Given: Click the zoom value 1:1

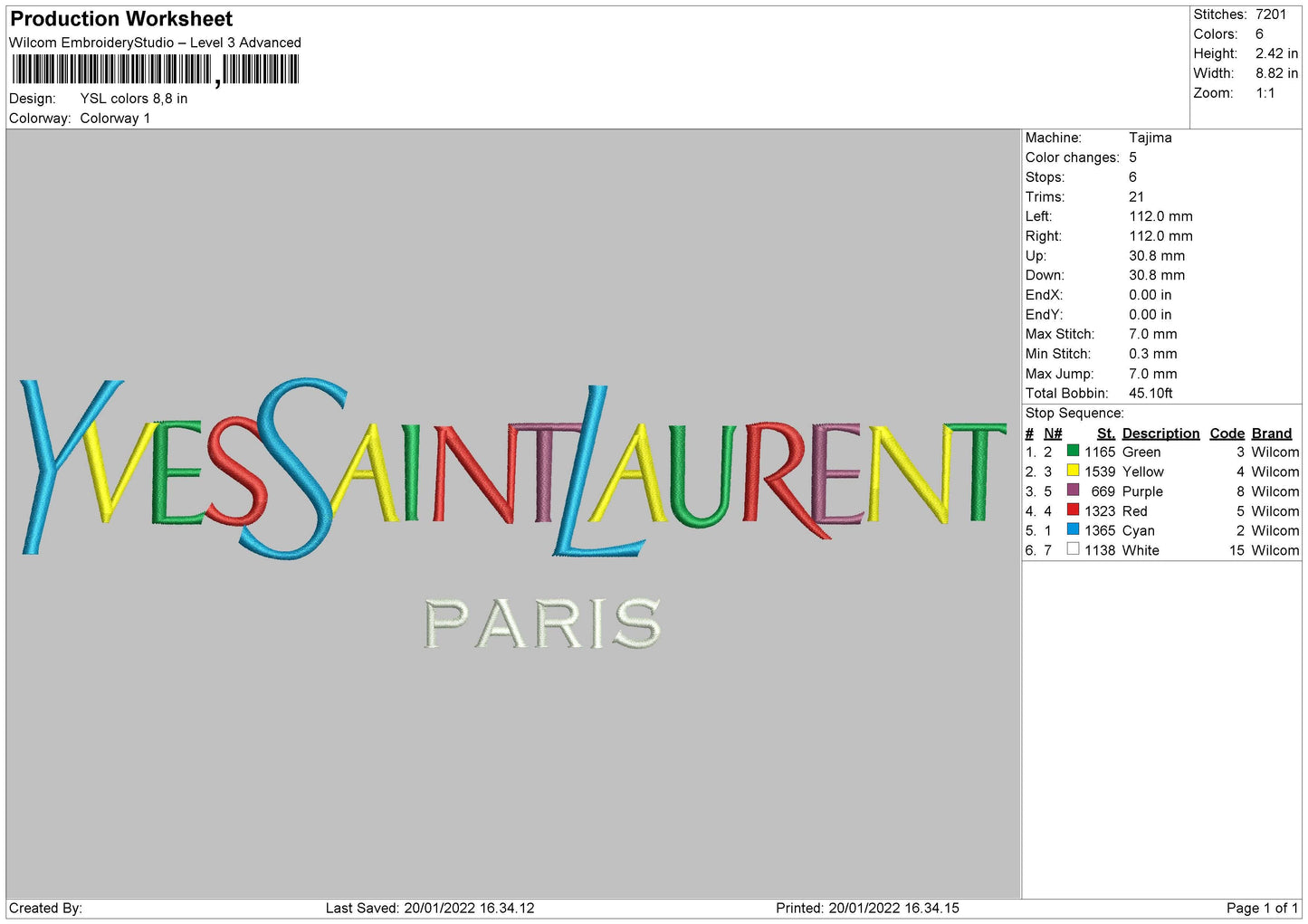Looking at the screenshot, I should [x=1265, y=93].
